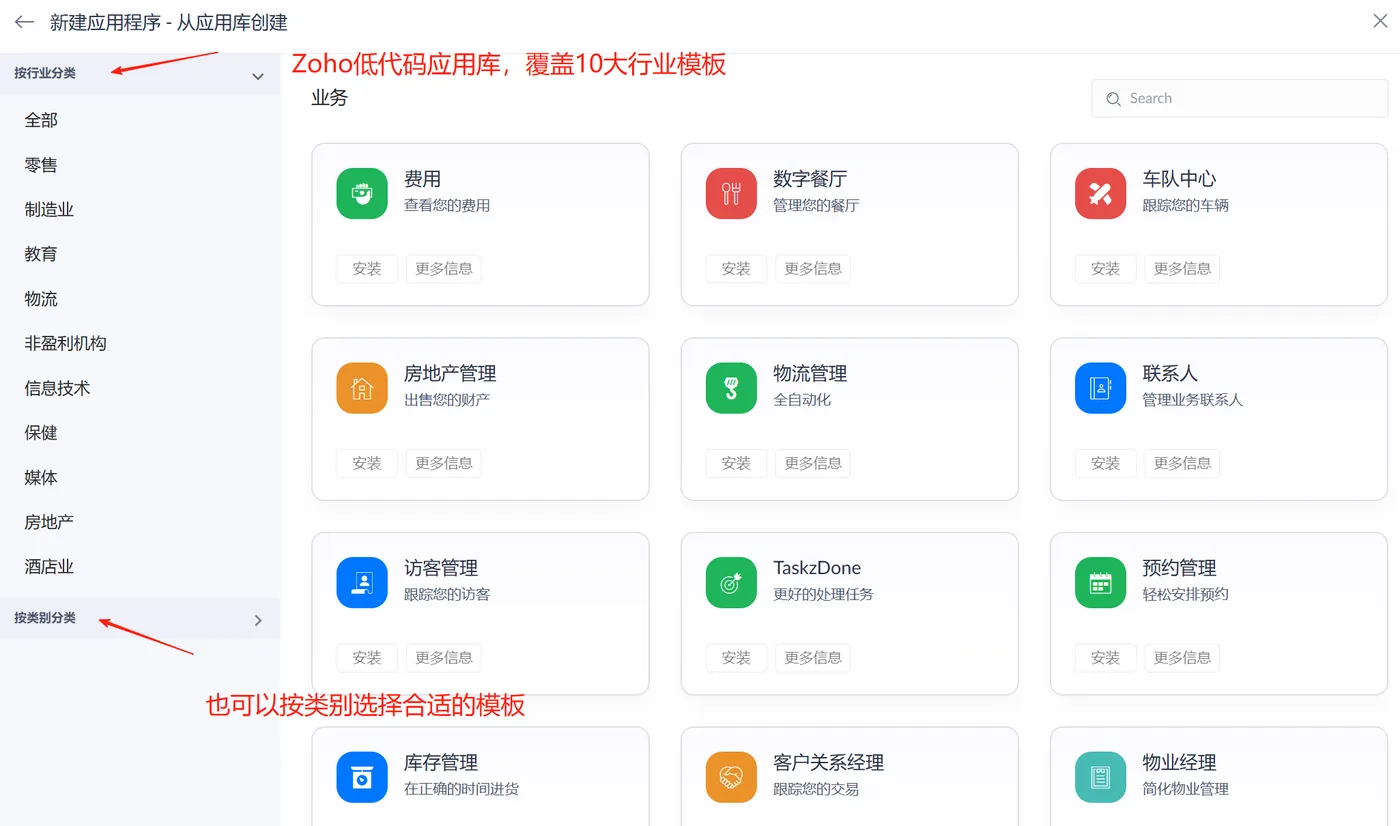
Task: Click the 物流管理 logistics app icon
Action: click(730, 388)
